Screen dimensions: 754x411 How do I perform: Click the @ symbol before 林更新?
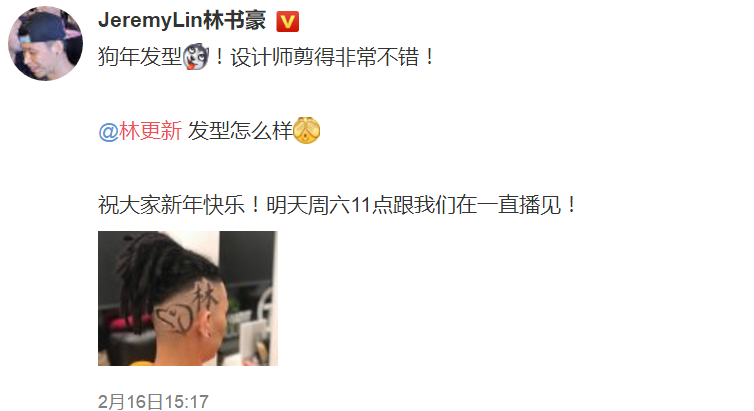pyautogui.click(x=108, y=131)
